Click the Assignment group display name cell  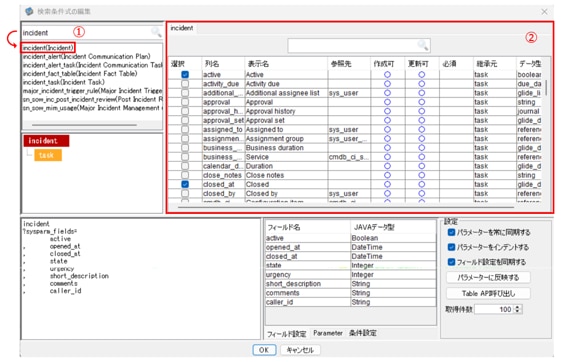click(x=286, y=139)
